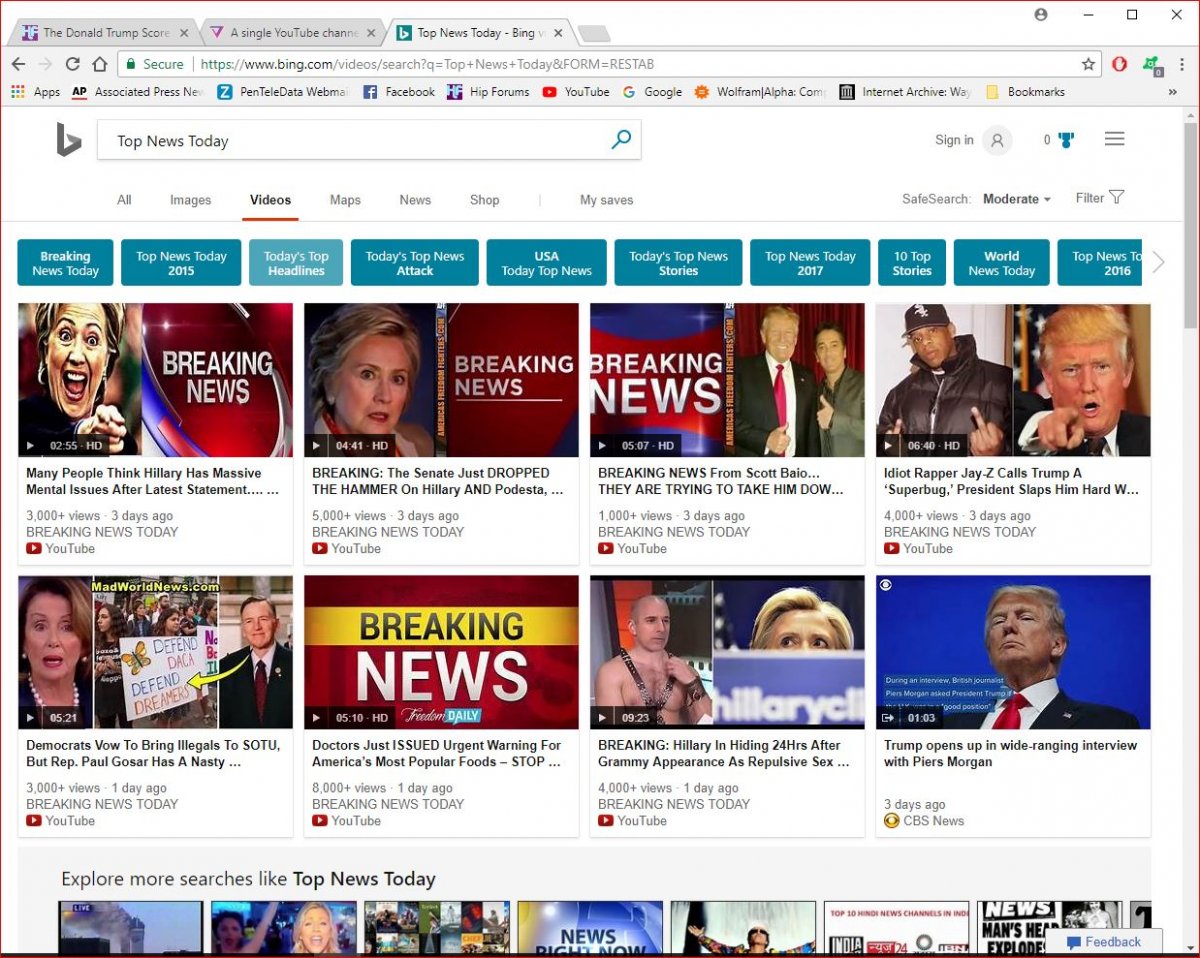Open the SafeSearch Moderate dropdown
Viewport: 1200px width, 958px height.
click(1017, 199)
